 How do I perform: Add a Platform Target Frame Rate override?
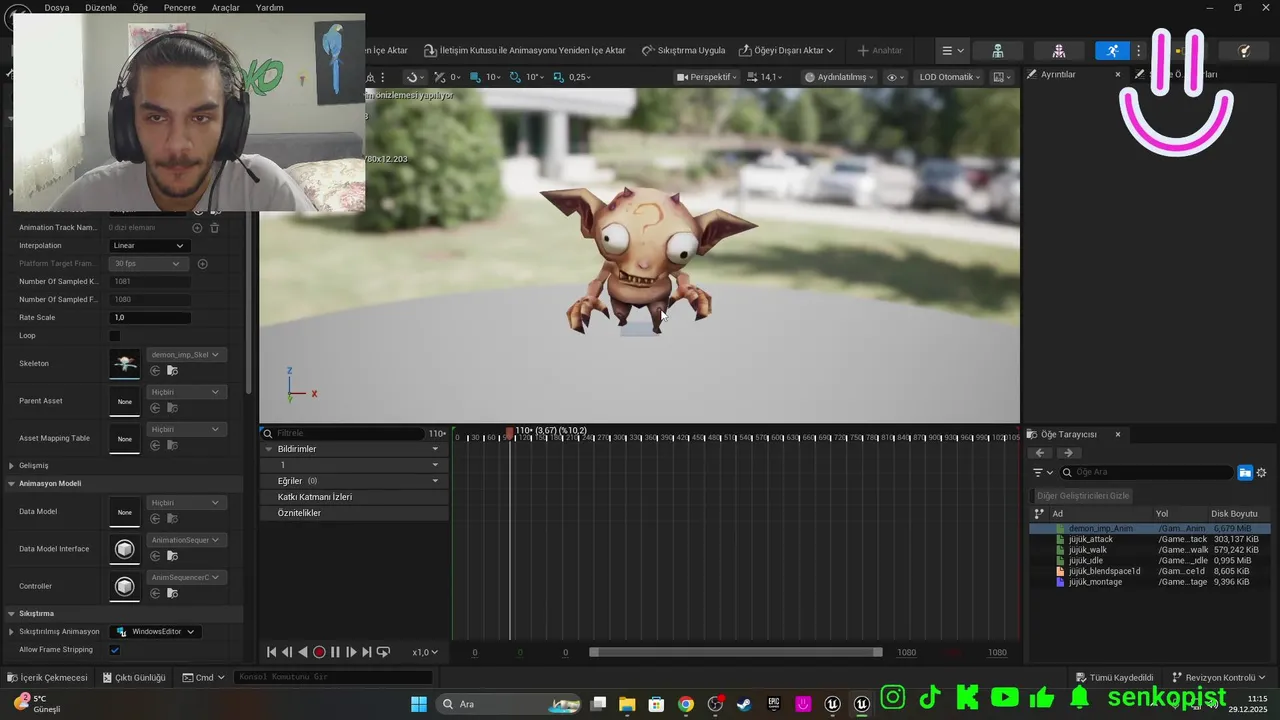[x=202, y=264]
